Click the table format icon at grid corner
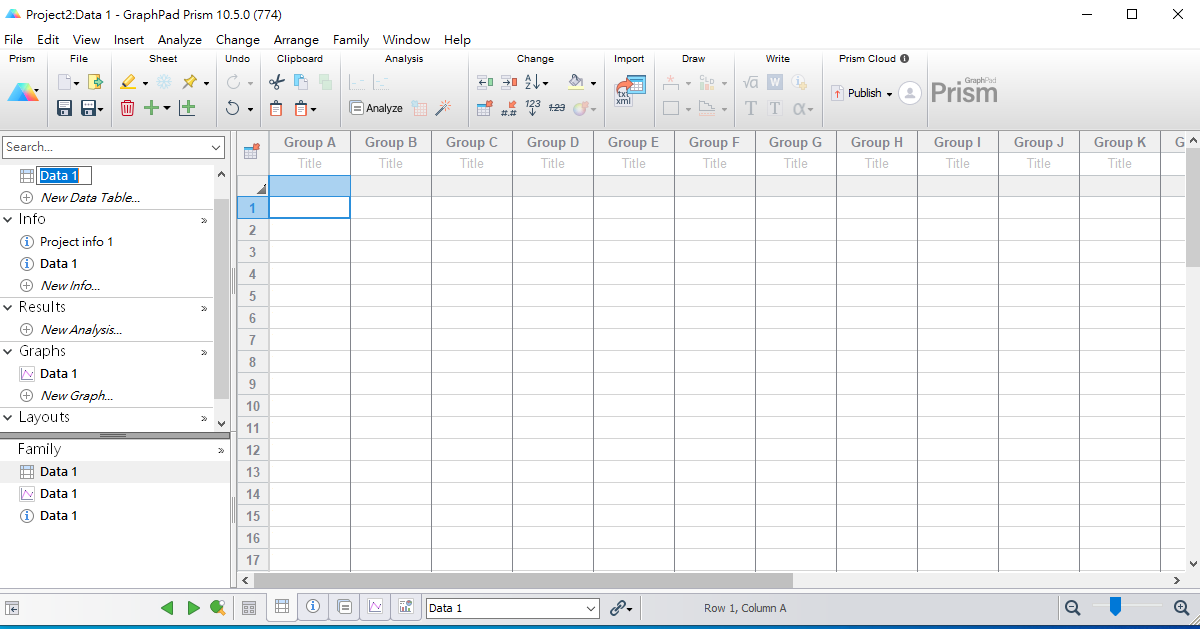 [x=252, y=152]
